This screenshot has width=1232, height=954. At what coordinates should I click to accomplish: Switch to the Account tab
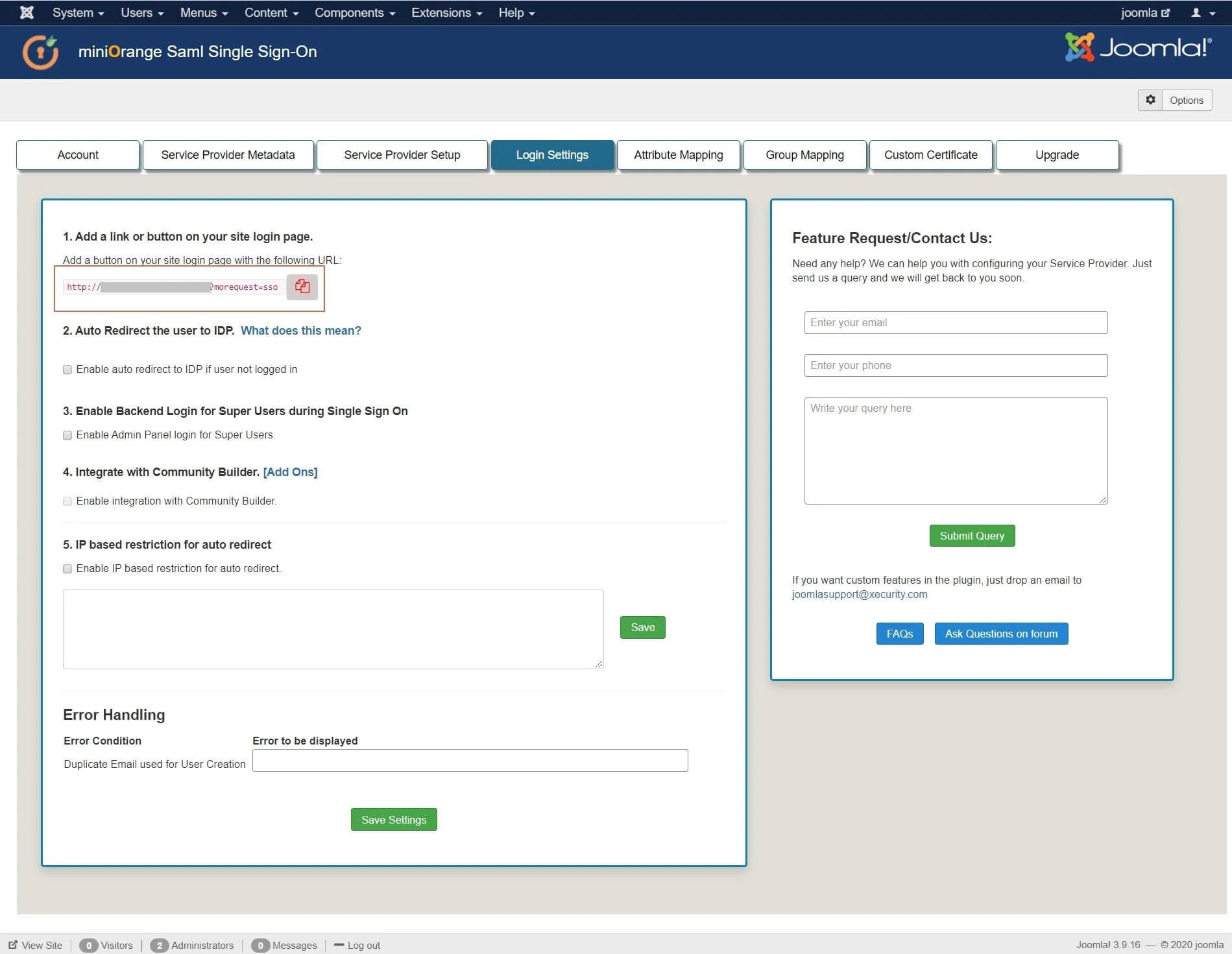78,155
